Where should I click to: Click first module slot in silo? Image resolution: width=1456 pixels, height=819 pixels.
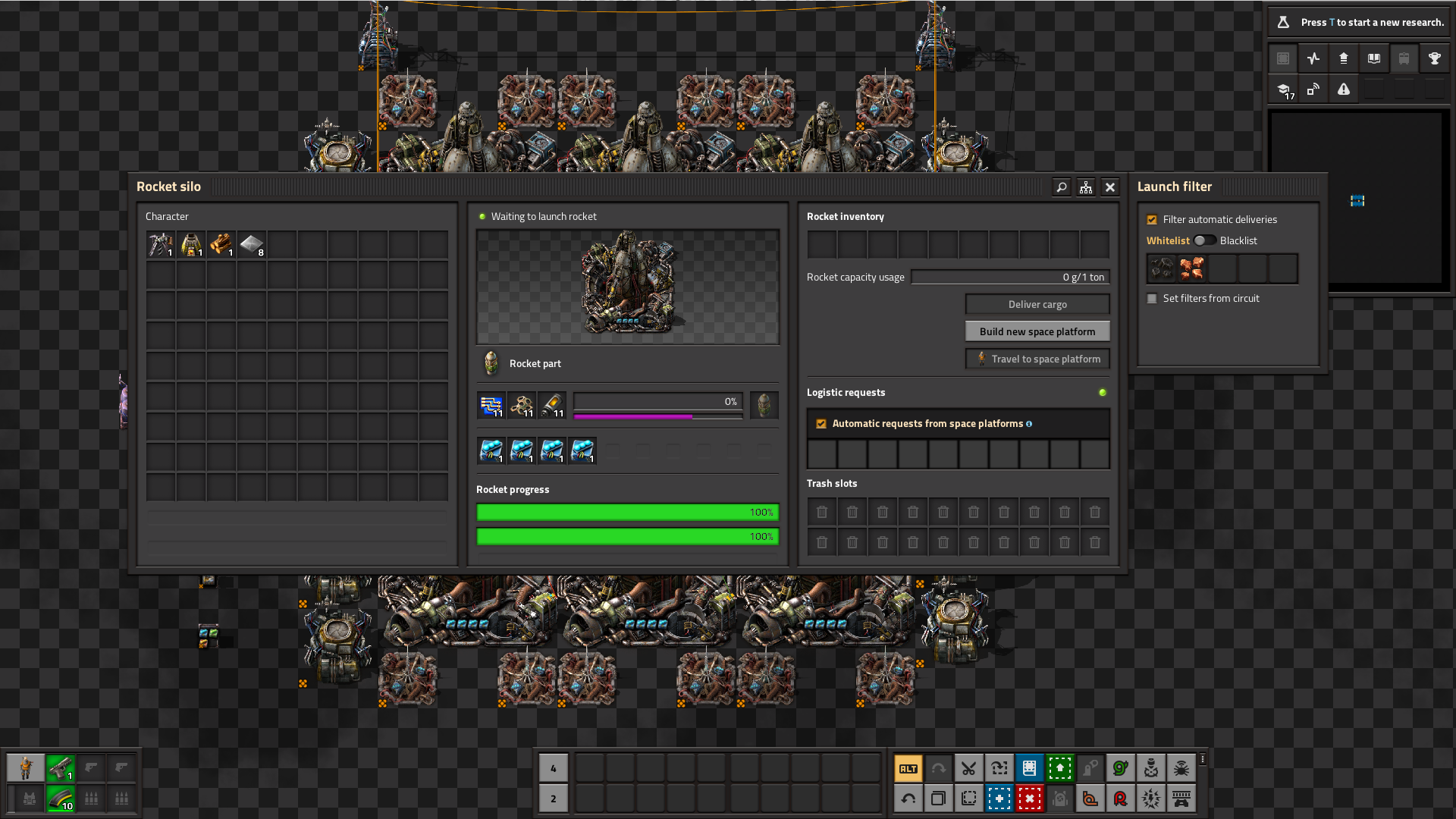(491, 450)
